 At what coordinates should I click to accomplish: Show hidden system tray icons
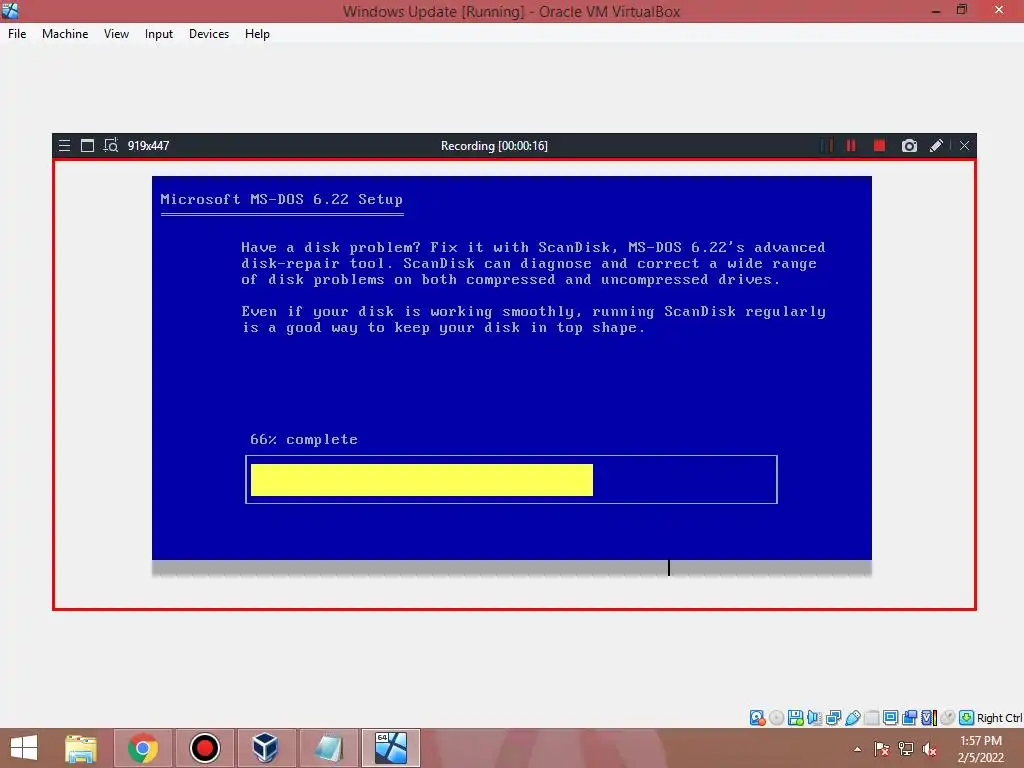[857, 749]
